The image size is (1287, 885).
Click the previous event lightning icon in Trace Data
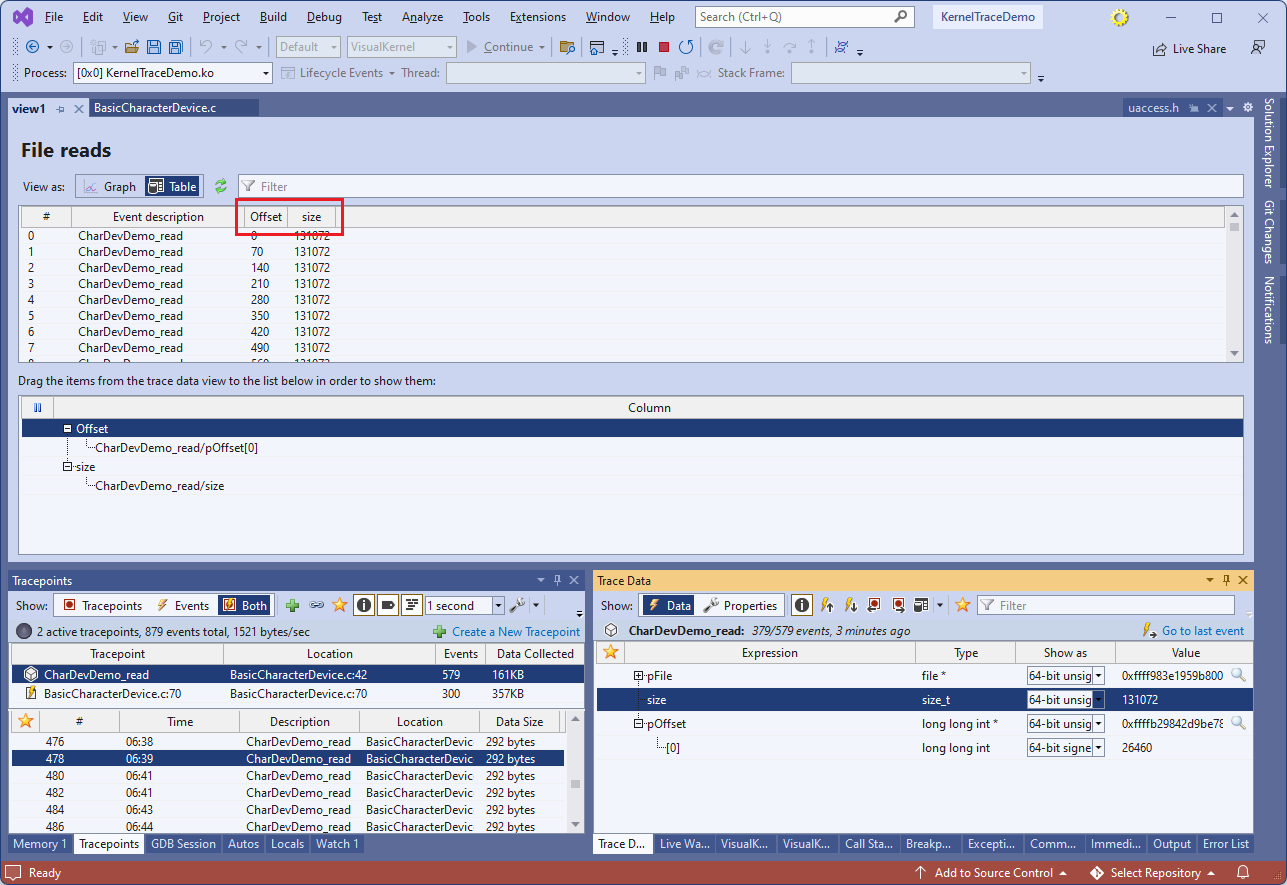[x=827, y=605]
